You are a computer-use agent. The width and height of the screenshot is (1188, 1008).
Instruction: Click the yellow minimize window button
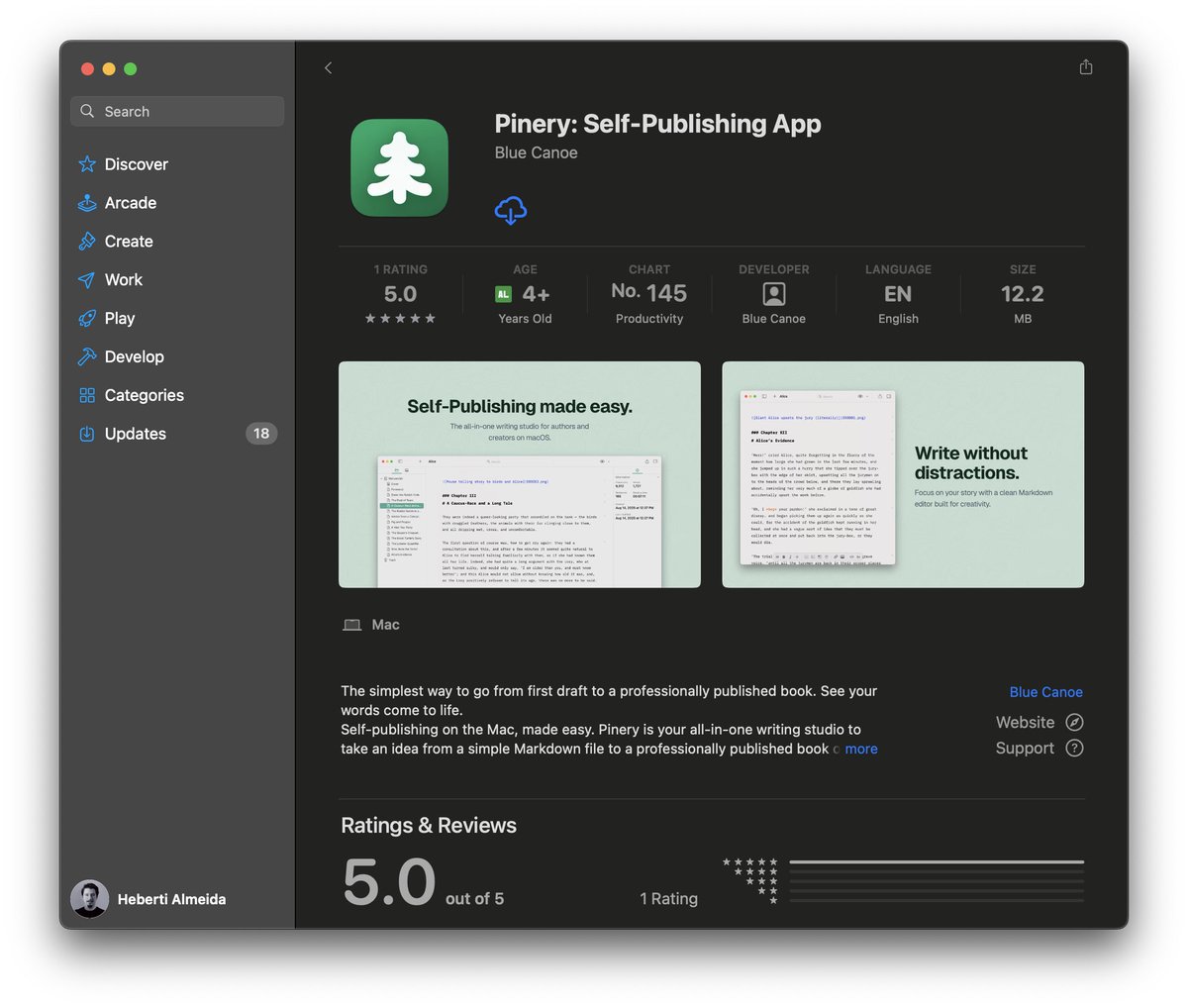(x=109, y=68)
